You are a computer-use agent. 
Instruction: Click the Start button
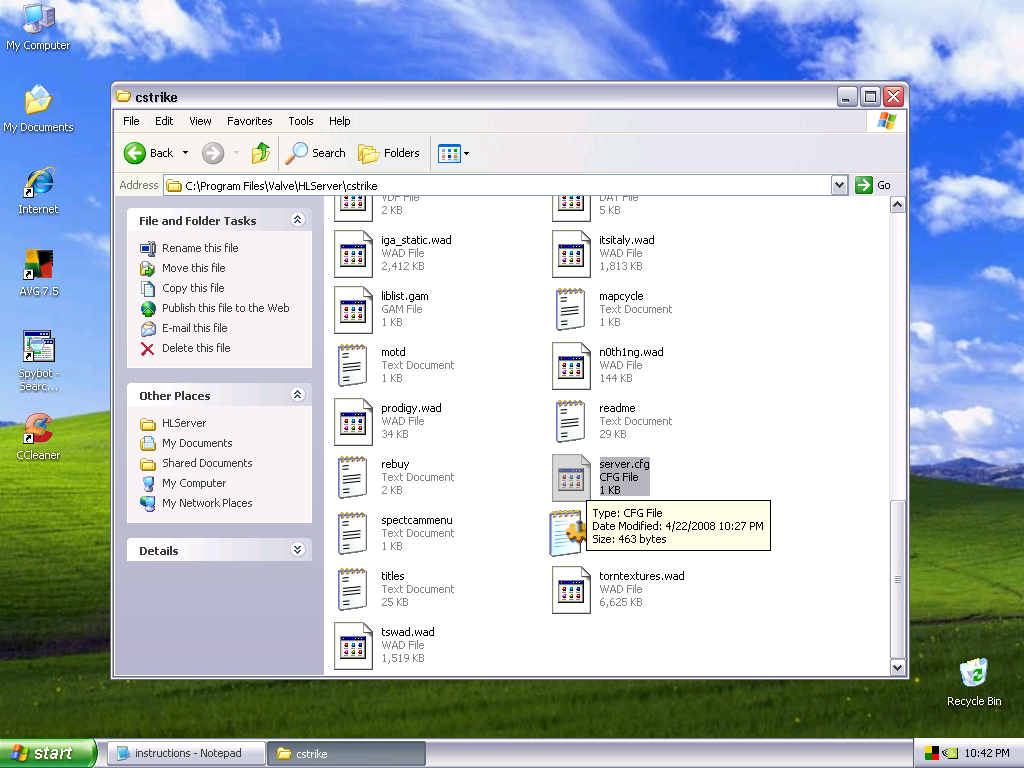tap(48, 753)
